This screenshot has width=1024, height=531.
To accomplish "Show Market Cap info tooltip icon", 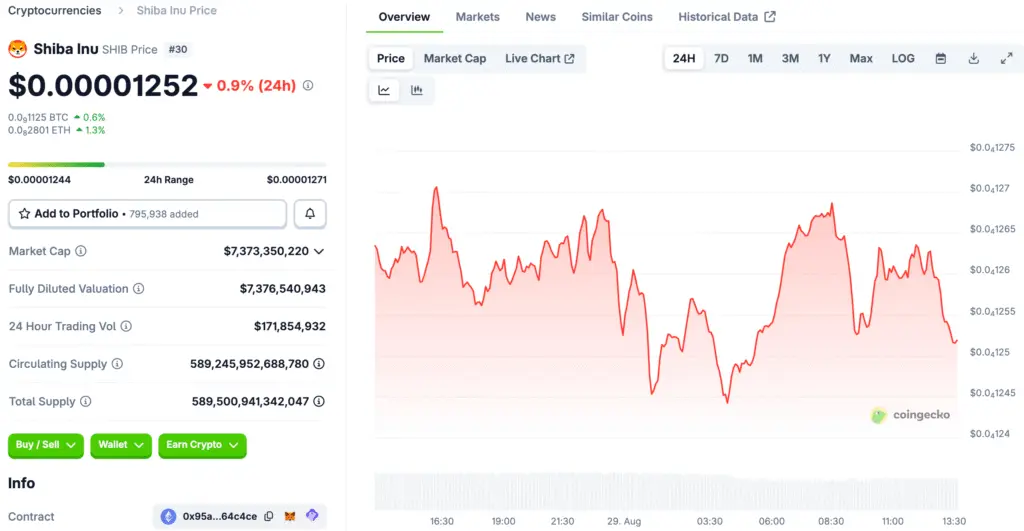I will click(81, 251).
